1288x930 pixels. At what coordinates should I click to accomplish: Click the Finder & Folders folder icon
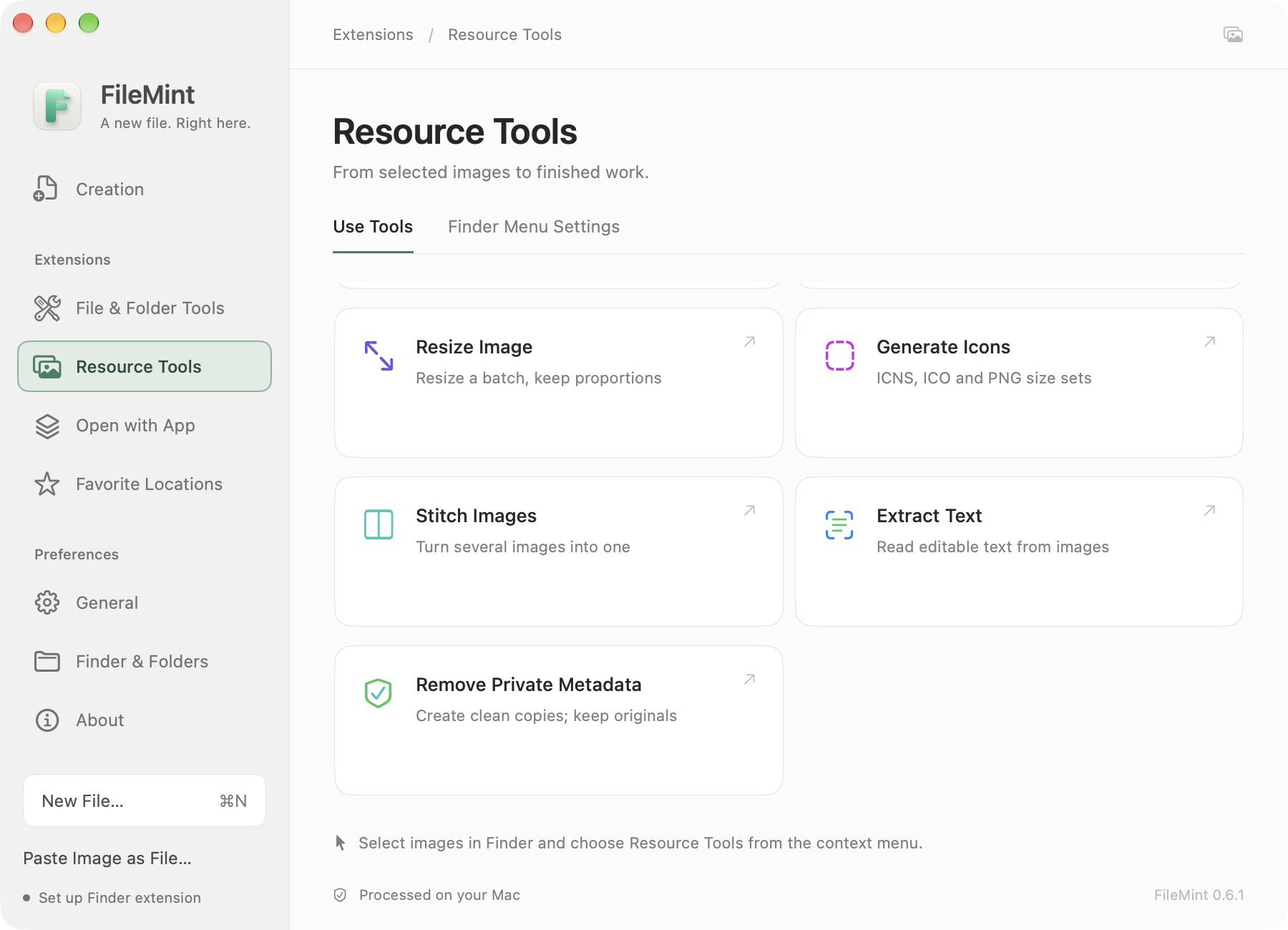coord(47,662)
